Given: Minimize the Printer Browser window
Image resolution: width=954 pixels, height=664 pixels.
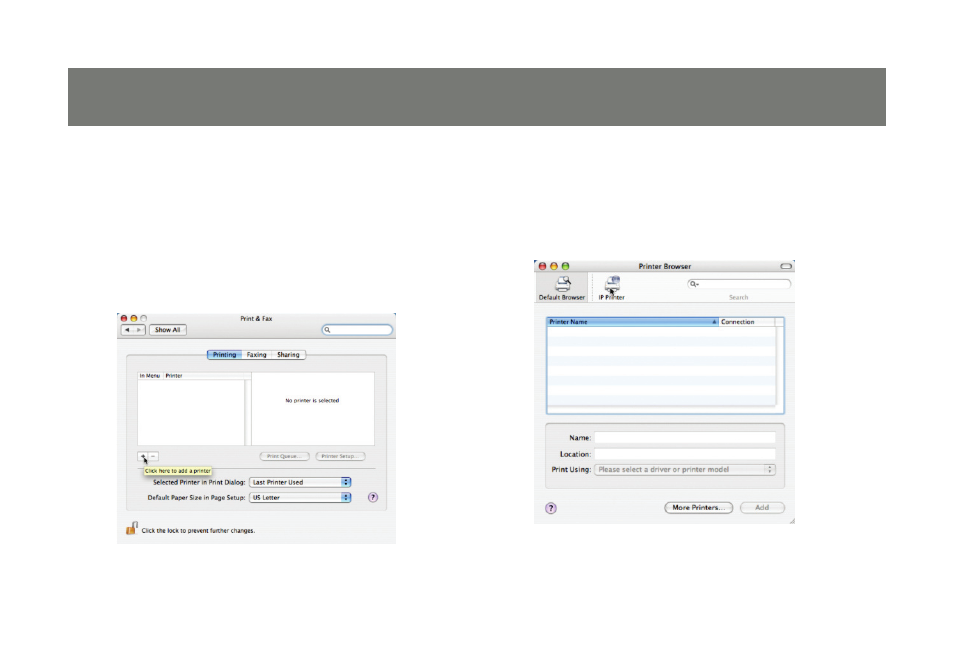Looking at the screenshot, I should [x=554, y=266].
